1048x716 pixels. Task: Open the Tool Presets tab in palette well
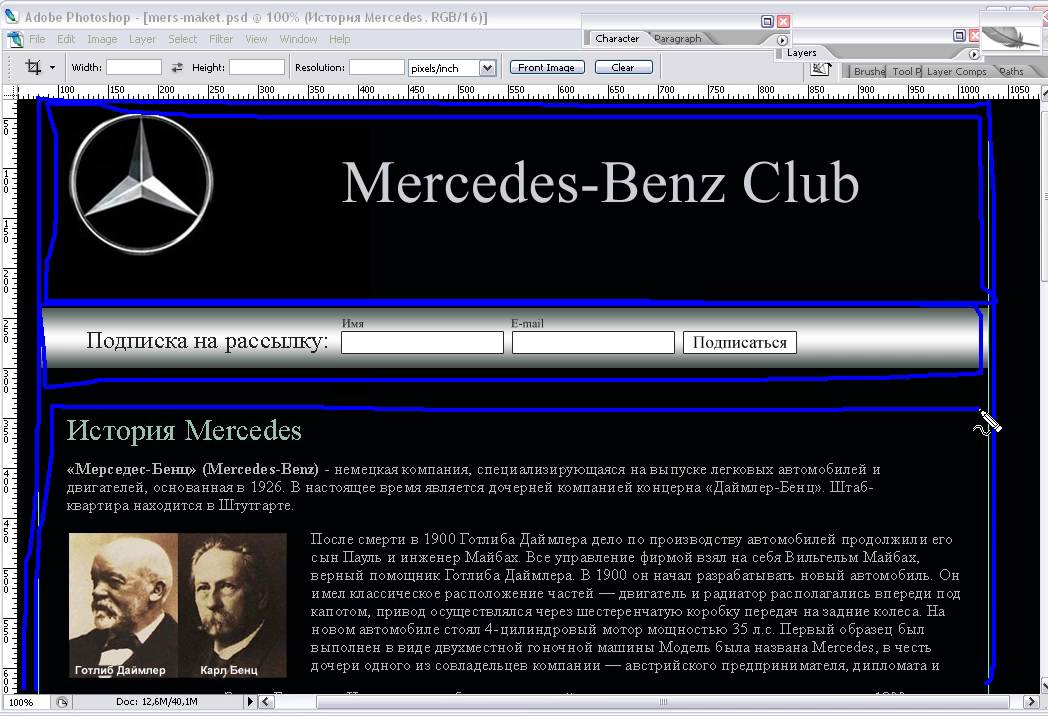[x=906, y=71]
